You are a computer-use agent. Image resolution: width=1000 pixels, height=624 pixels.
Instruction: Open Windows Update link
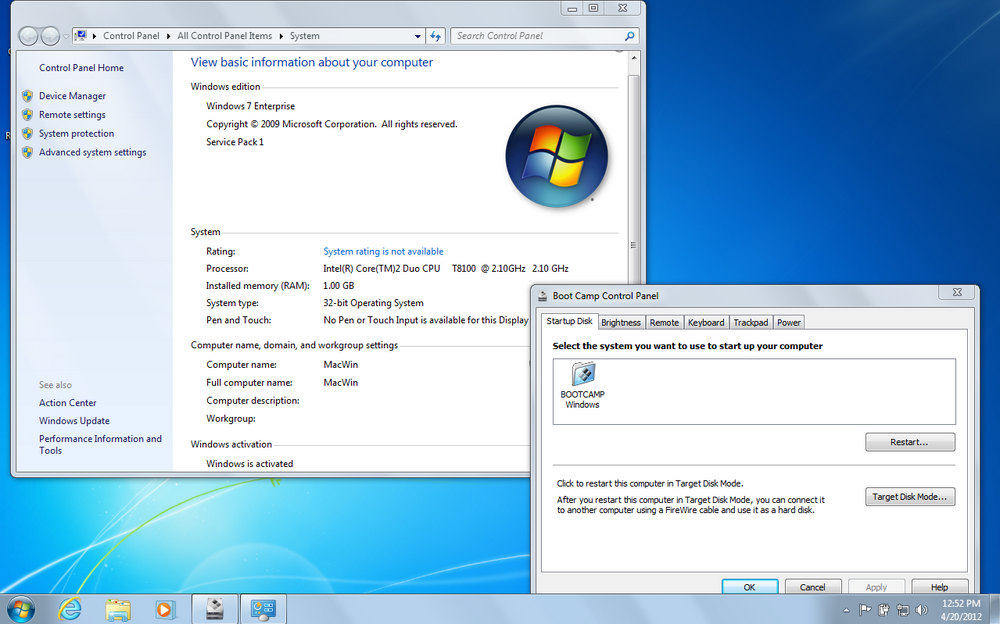[74, 420]
